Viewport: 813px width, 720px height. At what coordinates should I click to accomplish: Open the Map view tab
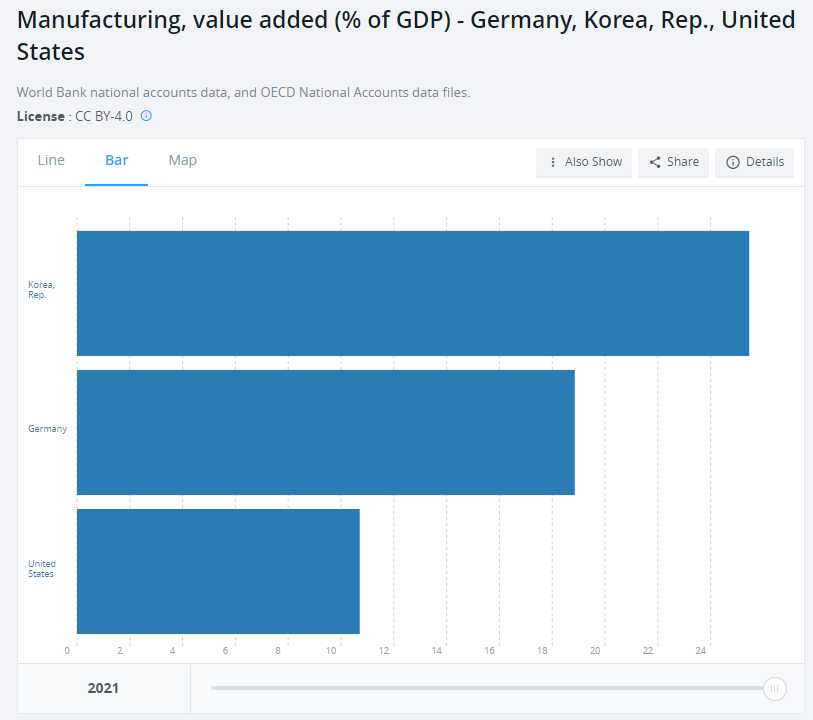(x=183, y=160)
